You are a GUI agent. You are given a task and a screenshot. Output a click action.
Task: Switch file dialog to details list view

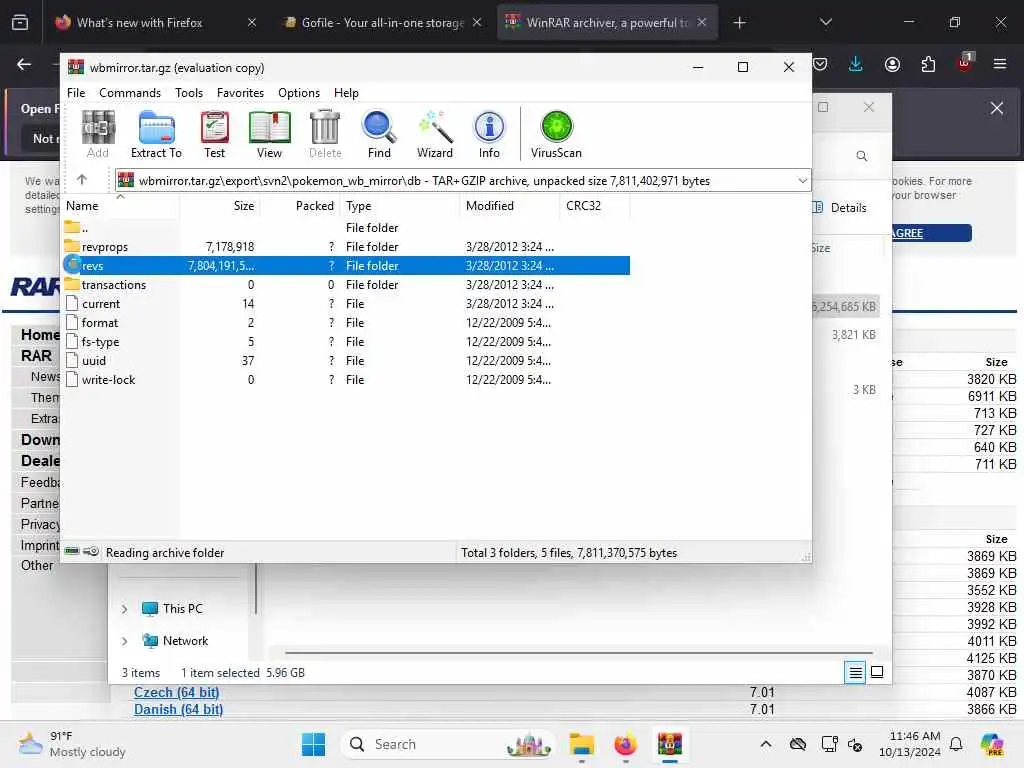[x=855, y=672]
